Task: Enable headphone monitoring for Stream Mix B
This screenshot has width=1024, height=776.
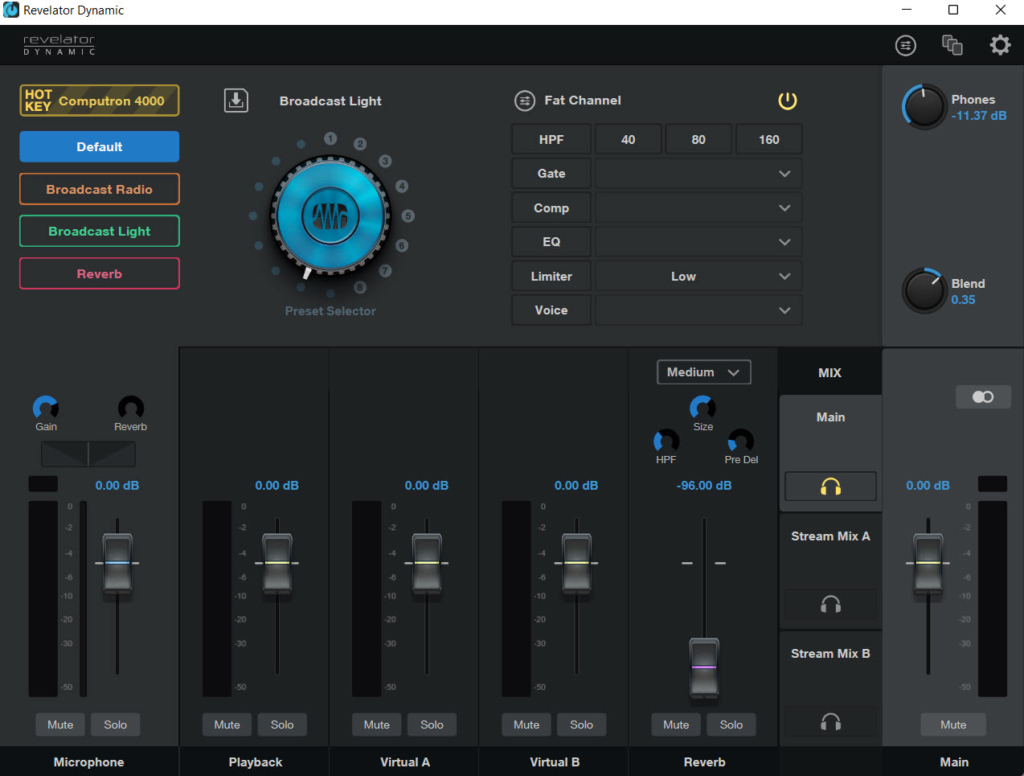Action: (830, 722)
